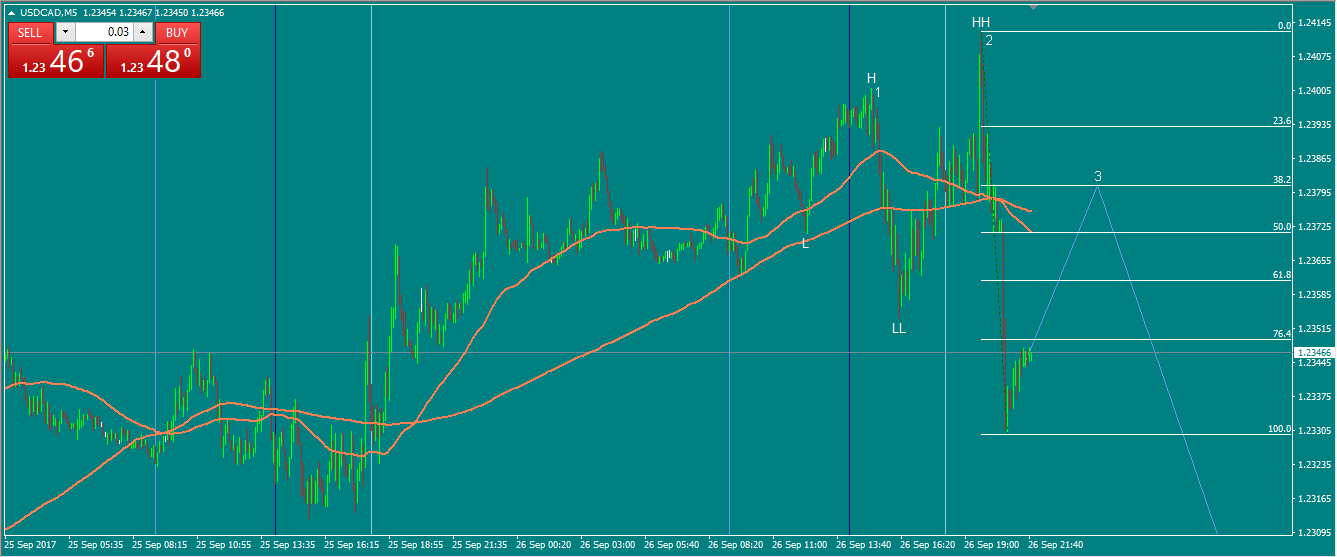Click price scale value 1.23585
The width and height of the screenshot is (1337, 557).
point(1315,295)
